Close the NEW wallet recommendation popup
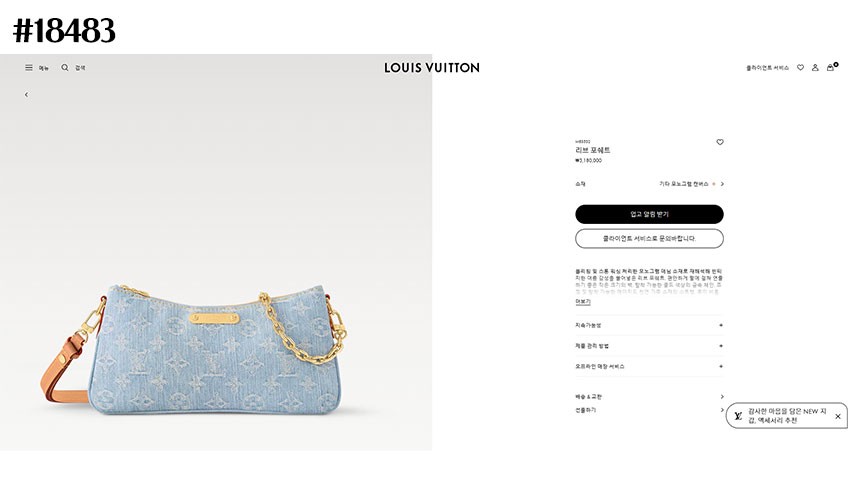860x500 pixels. 838,416
